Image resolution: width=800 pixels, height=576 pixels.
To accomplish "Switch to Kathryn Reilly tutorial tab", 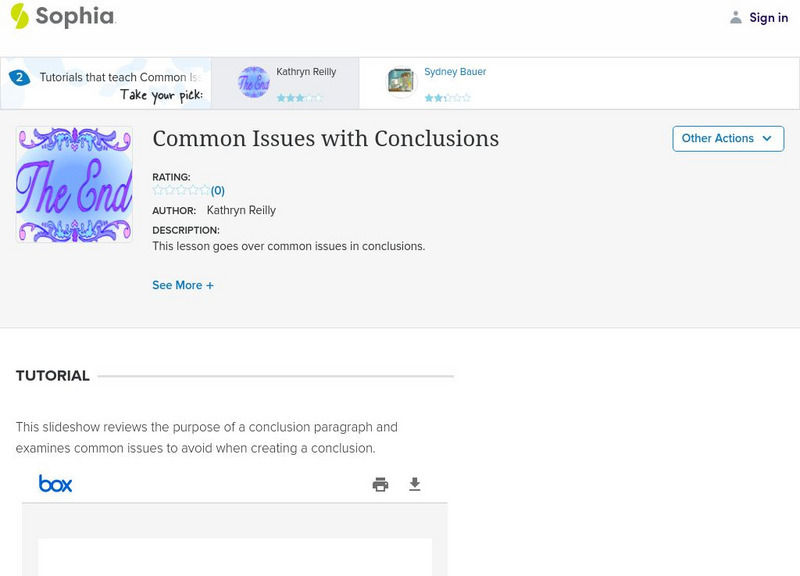I will 306,72.
